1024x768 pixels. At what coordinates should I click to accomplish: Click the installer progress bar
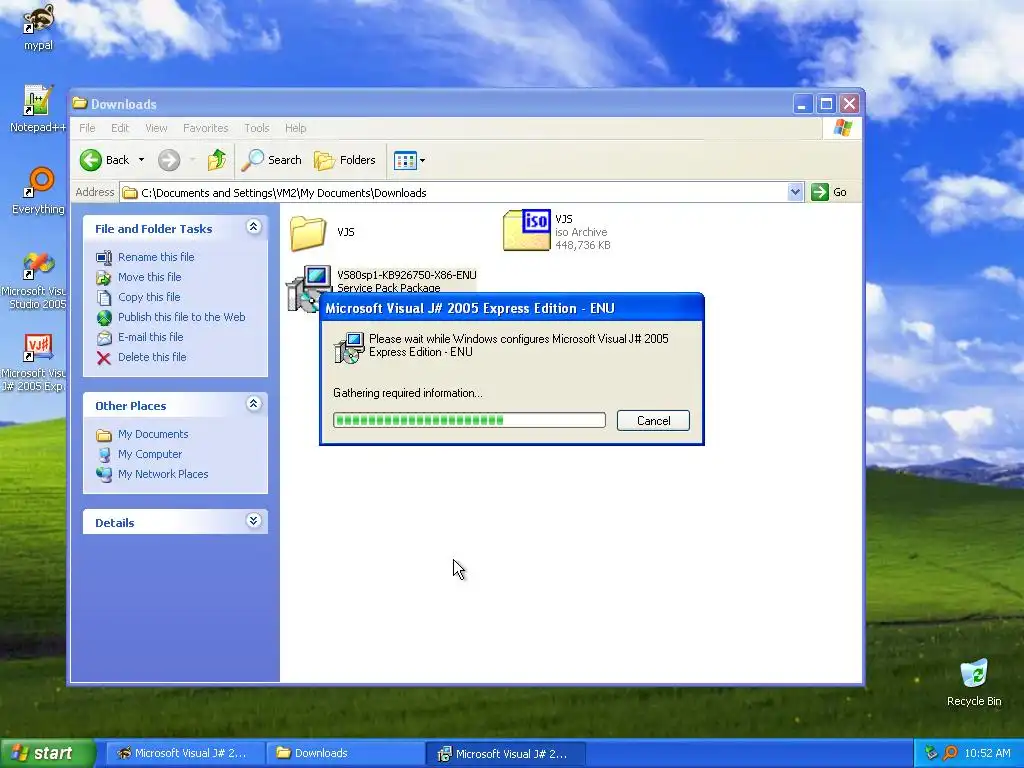(469, 420)
